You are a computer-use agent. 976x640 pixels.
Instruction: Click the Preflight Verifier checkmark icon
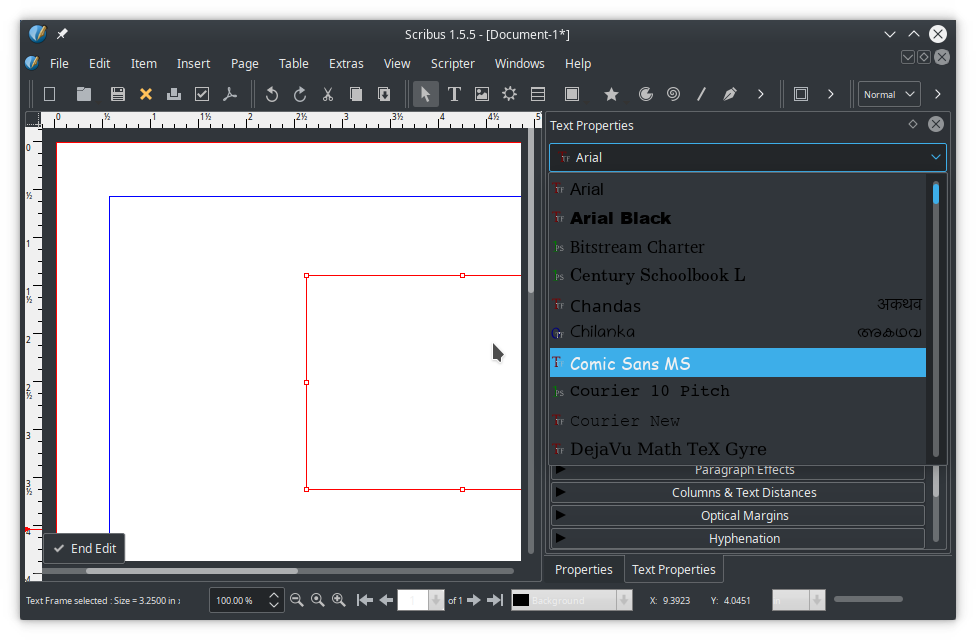(x=202, y=94)
